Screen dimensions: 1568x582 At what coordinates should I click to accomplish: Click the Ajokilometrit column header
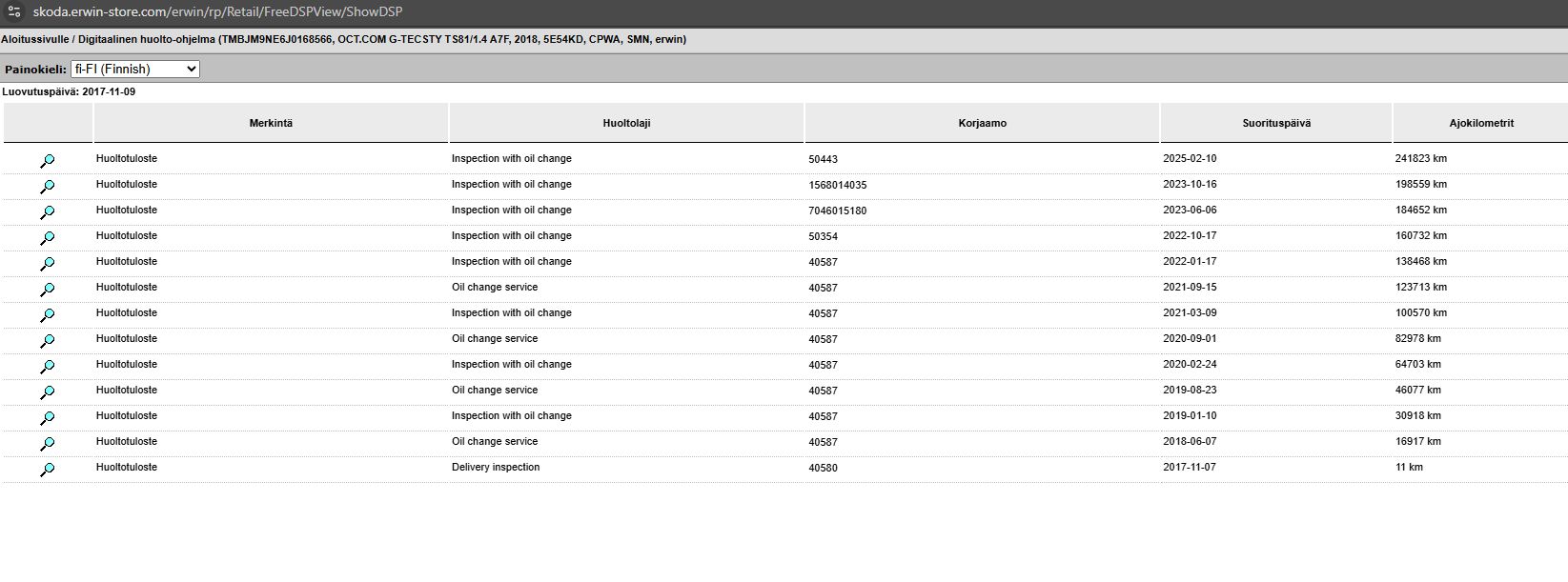tap(1480, 123)
